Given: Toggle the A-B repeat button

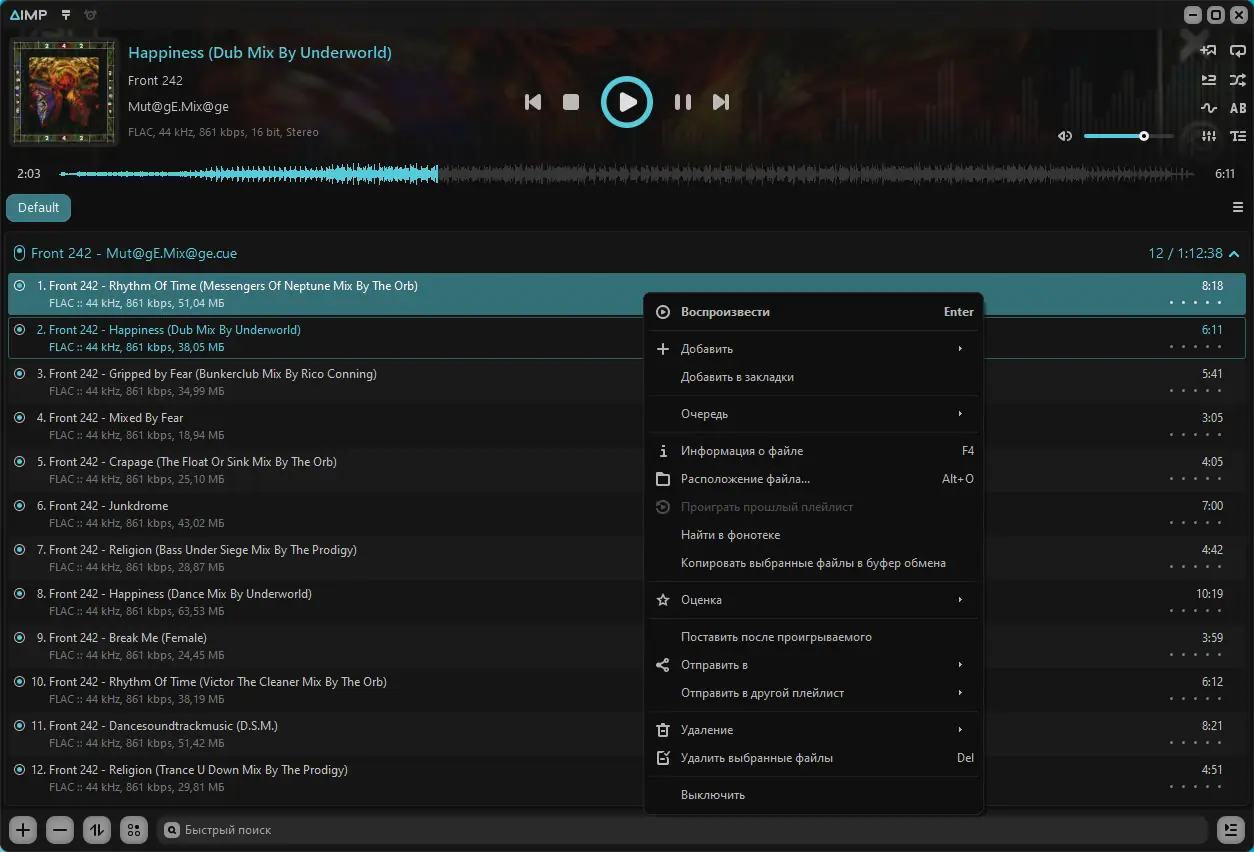Looking at the screenshot, I should 1238,108.
